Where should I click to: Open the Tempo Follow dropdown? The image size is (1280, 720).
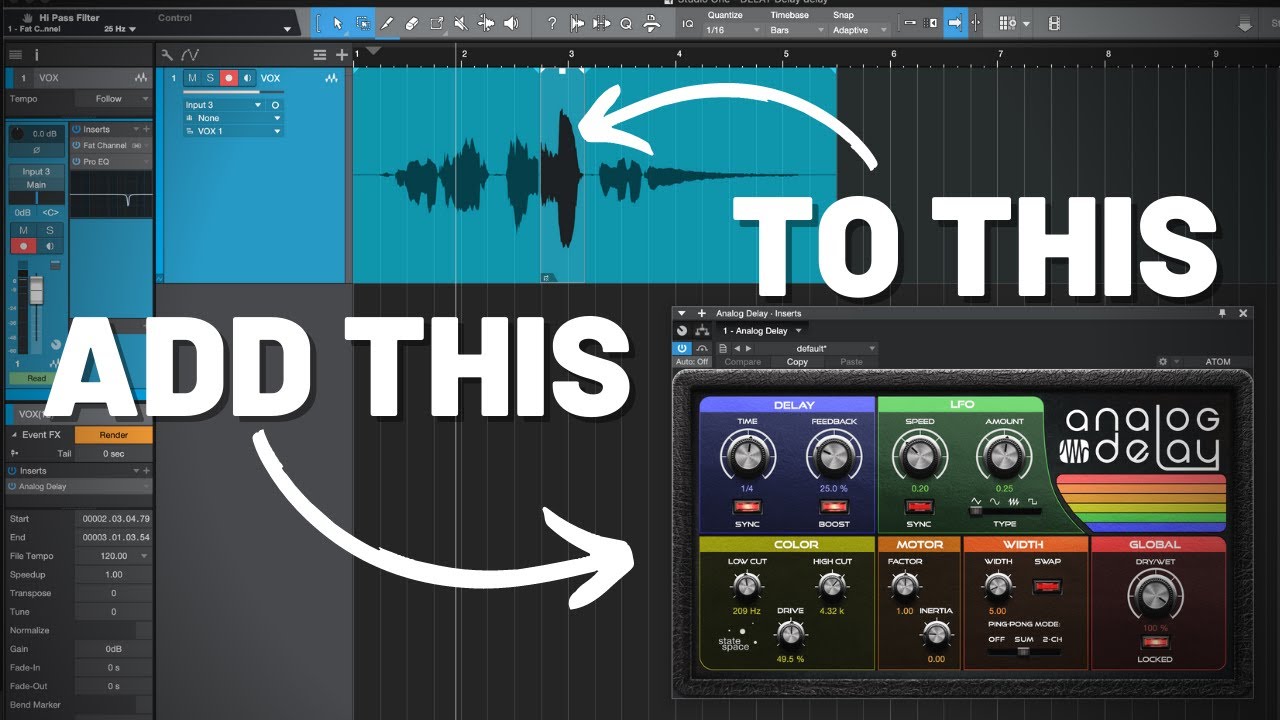coord(115,99)
